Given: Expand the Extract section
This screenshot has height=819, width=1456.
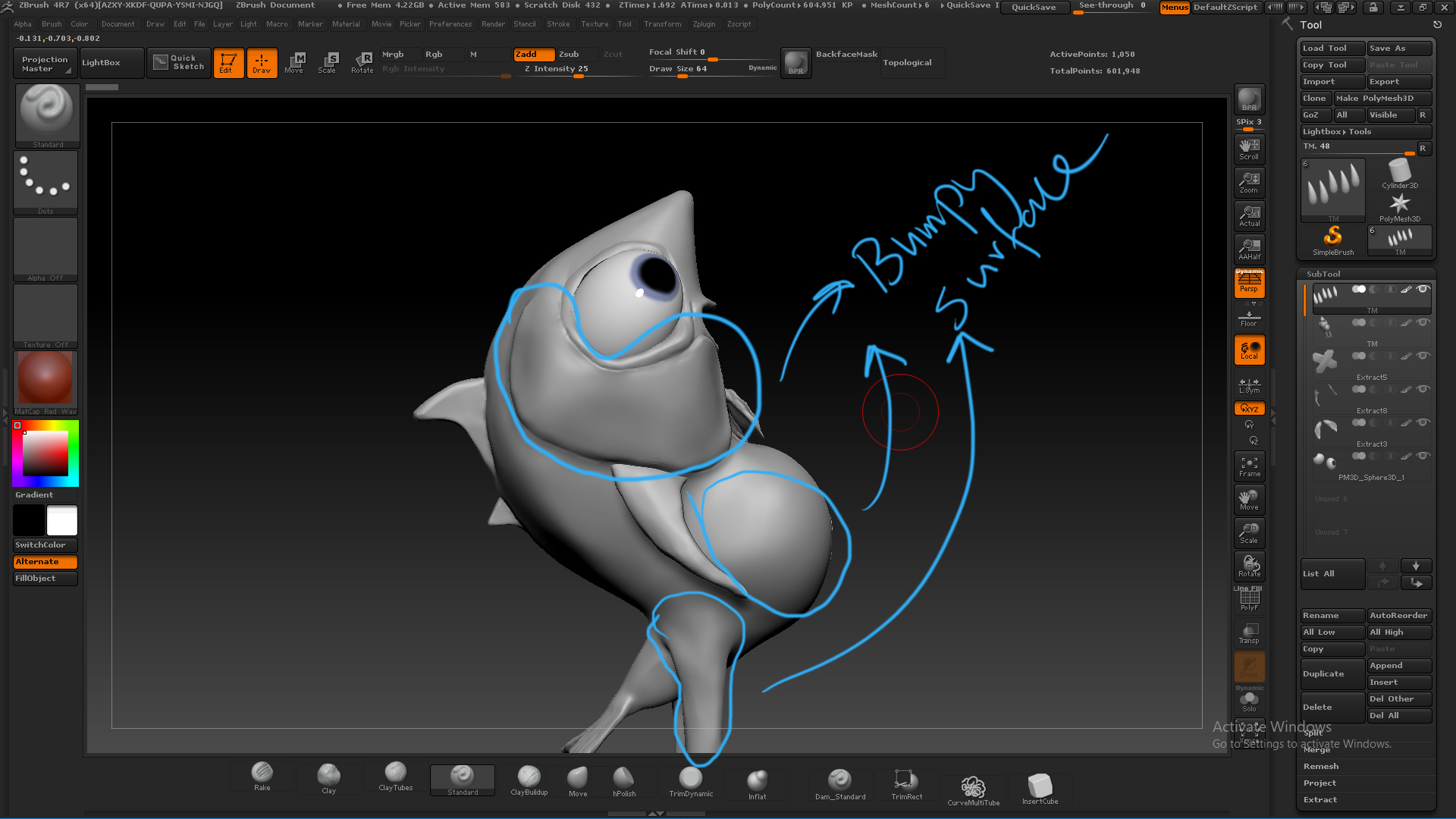Looking at the screenshot, I should (1320, 800).
